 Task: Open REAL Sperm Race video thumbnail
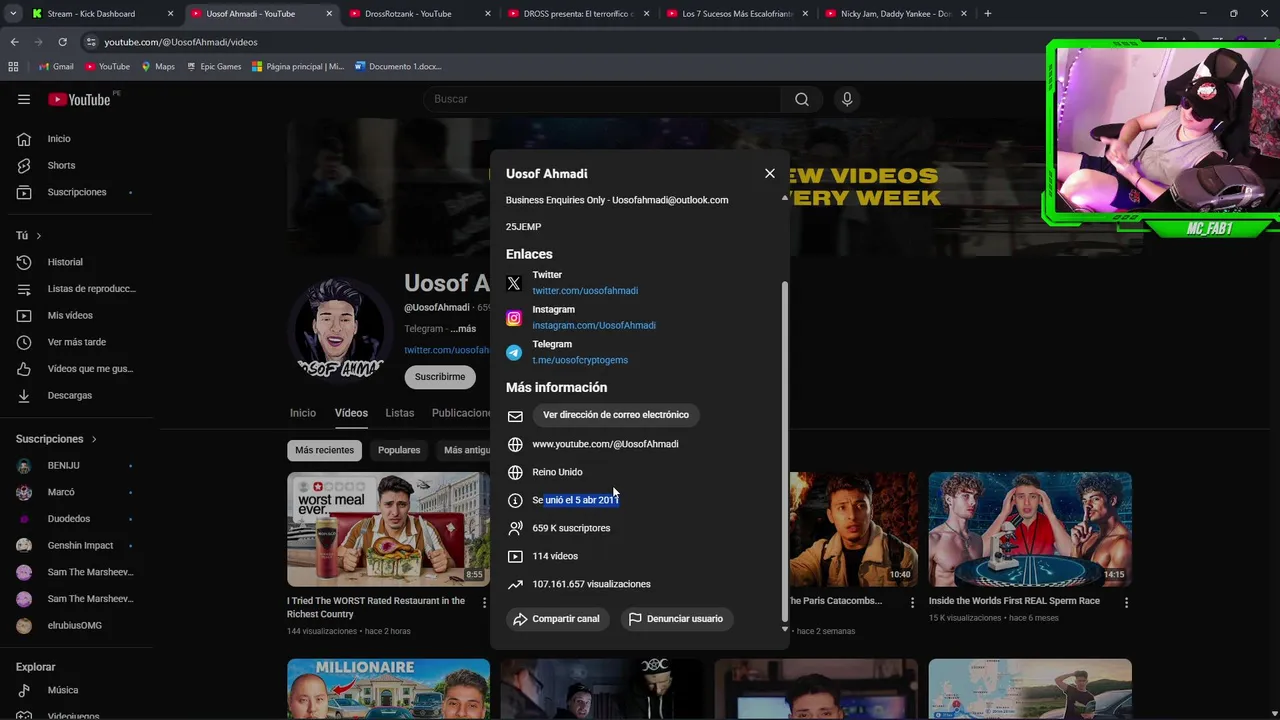(x=1030, y=529)
